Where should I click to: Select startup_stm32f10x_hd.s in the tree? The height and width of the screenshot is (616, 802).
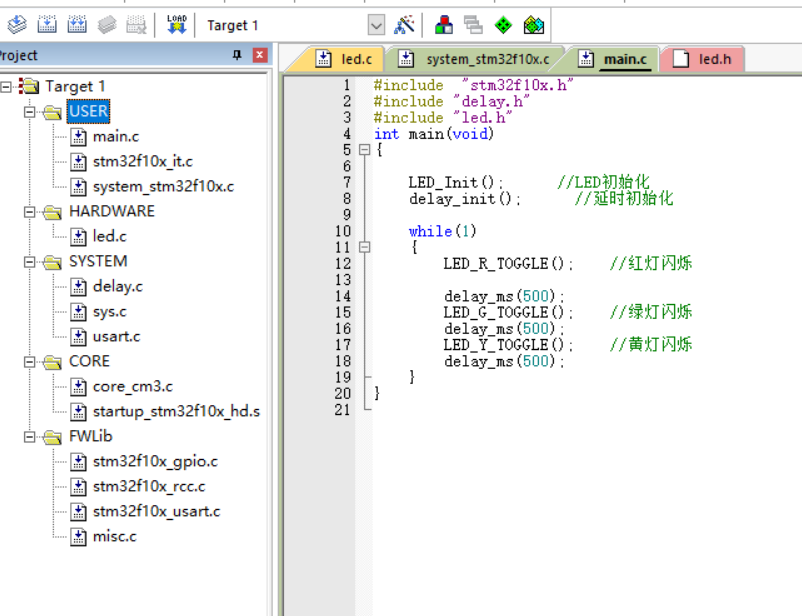point(176,411)
